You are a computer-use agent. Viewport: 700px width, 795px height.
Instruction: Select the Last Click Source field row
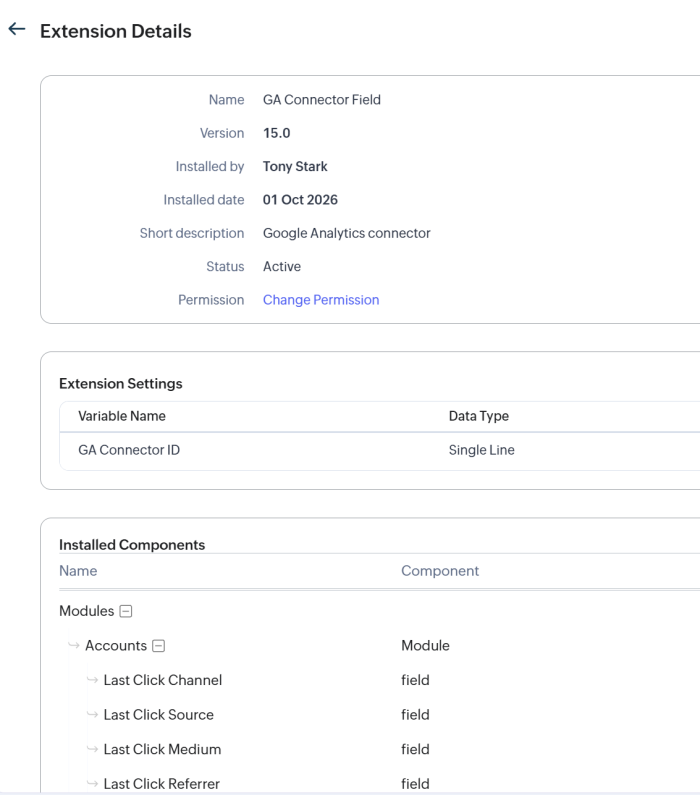pyautogui.click(x=380, y=714)
